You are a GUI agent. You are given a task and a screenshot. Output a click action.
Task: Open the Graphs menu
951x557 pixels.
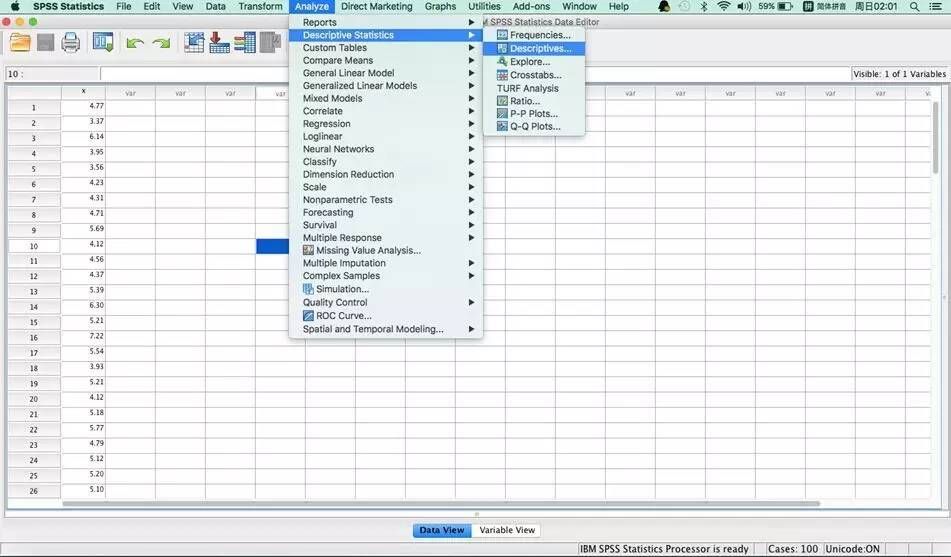pyautogui.click(x=440, y=6)
